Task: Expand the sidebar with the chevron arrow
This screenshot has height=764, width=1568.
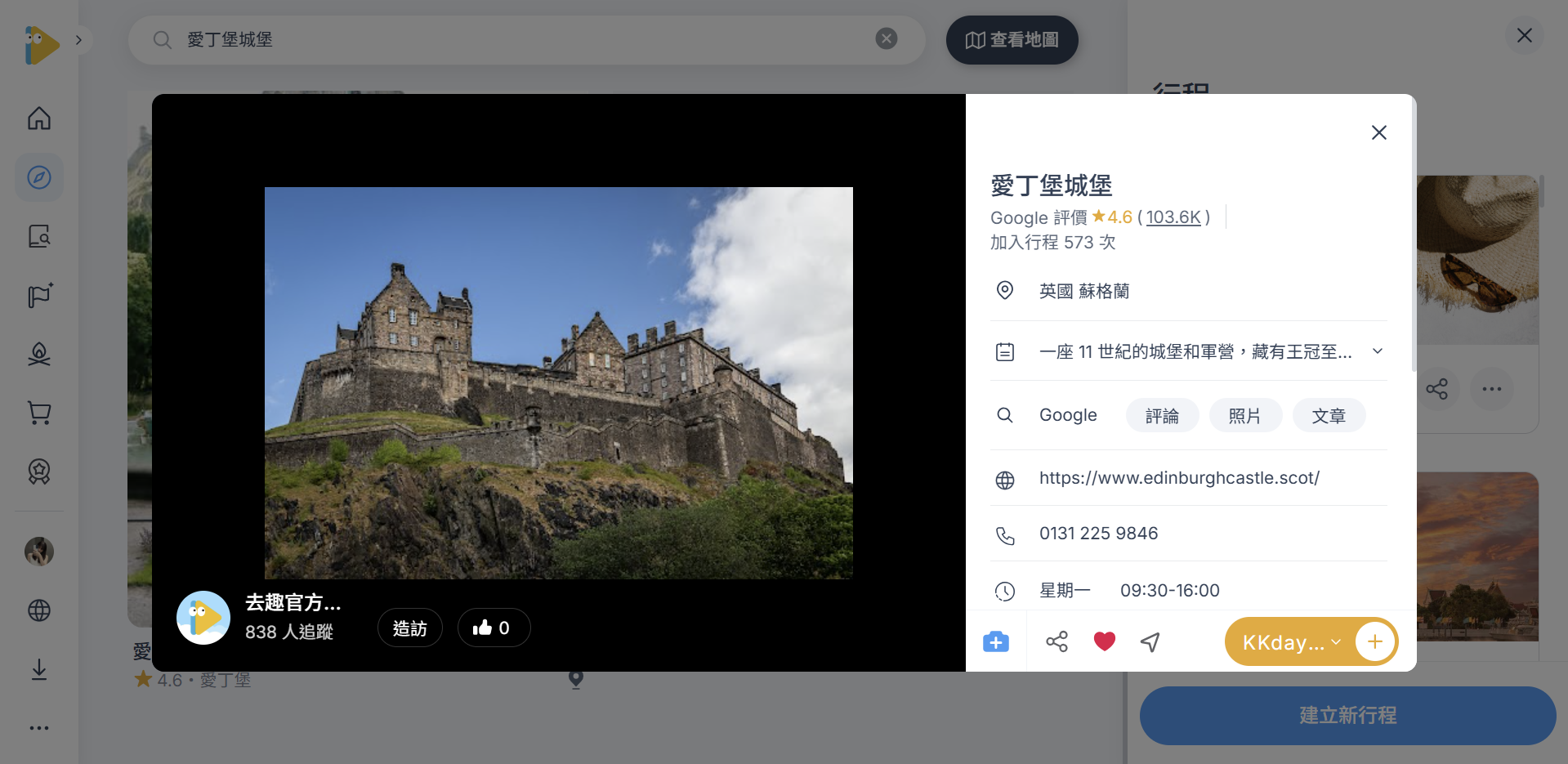Action: point(78,40)
